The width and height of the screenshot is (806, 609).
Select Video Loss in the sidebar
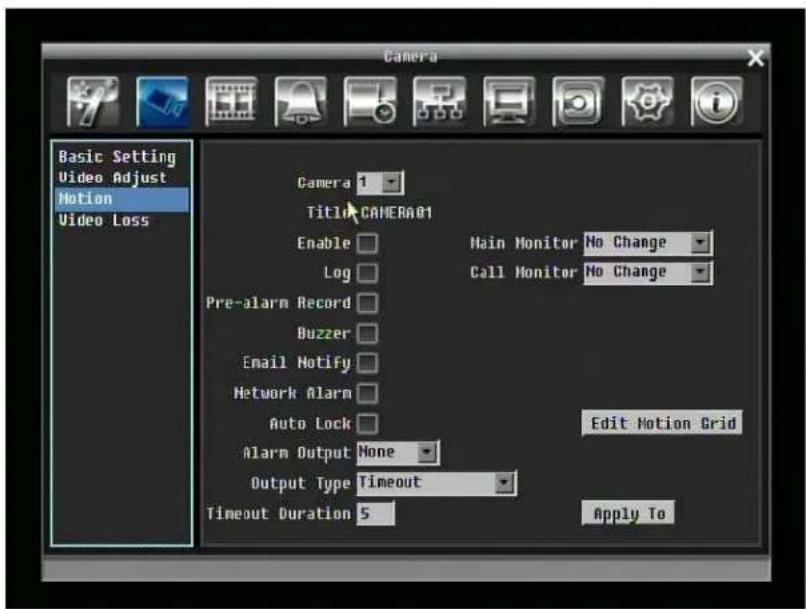pyautogui.click(x=104, y=220)
